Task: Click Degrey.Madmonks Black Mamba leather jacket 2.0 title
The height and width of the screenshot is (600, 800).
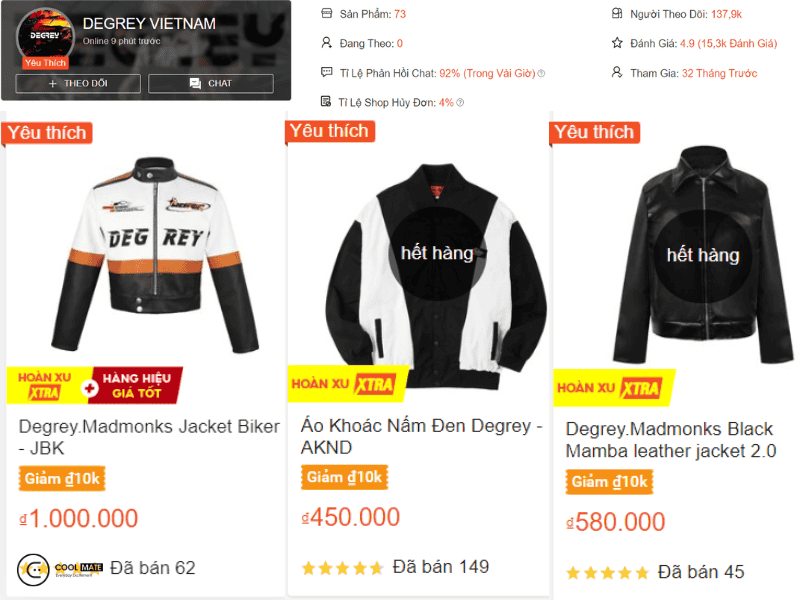Action: point(671,440)
